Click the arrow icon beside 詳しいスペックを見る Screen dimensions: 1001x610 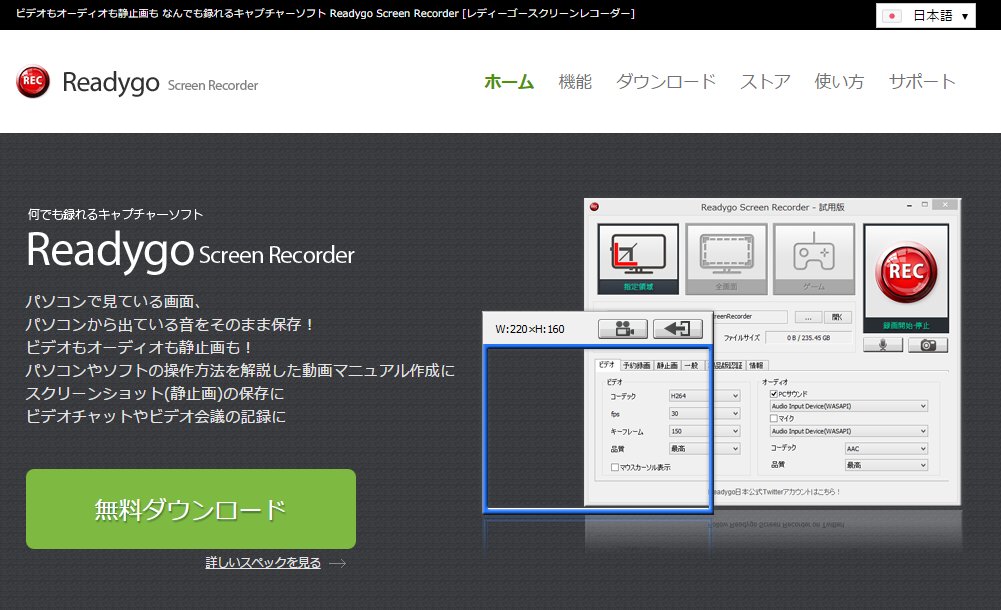tap(338, 563)
